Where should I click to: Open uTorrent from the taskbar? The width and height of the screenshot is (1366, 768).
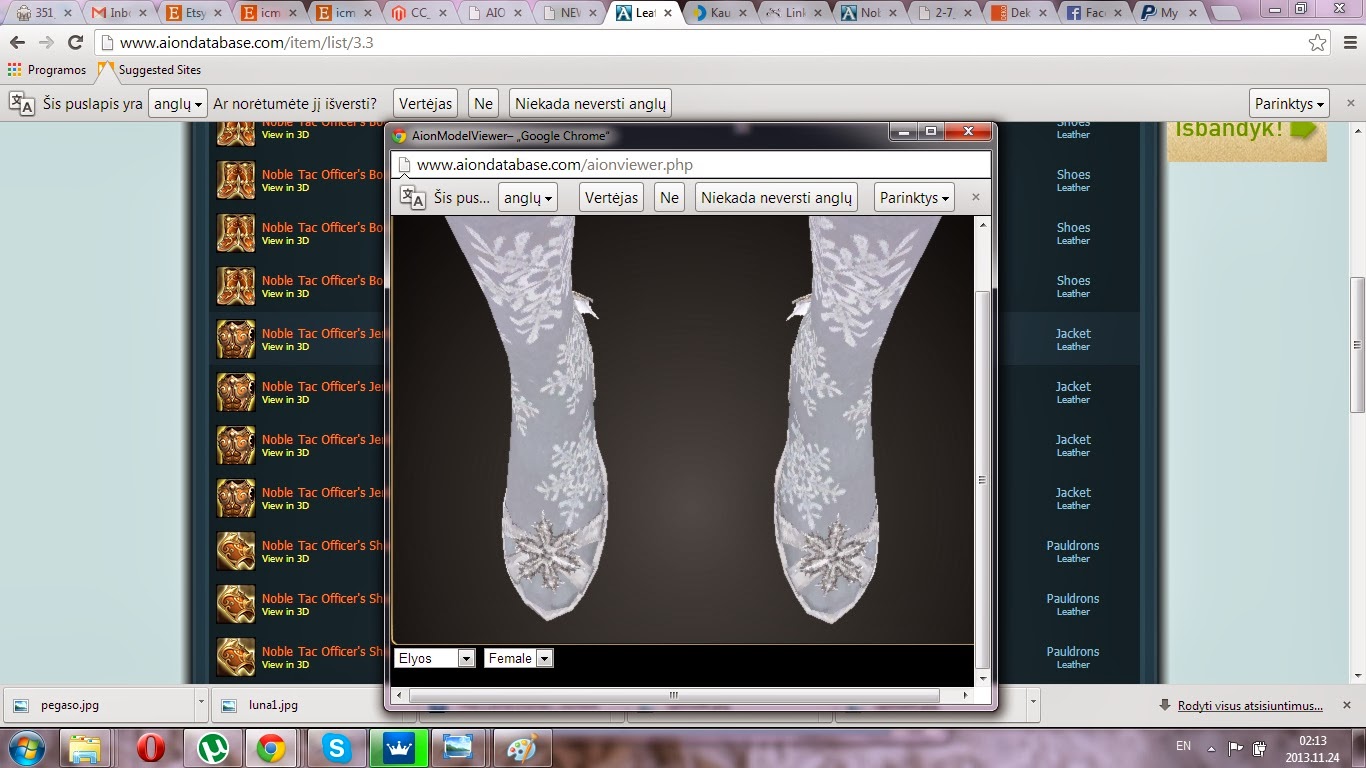212,748
